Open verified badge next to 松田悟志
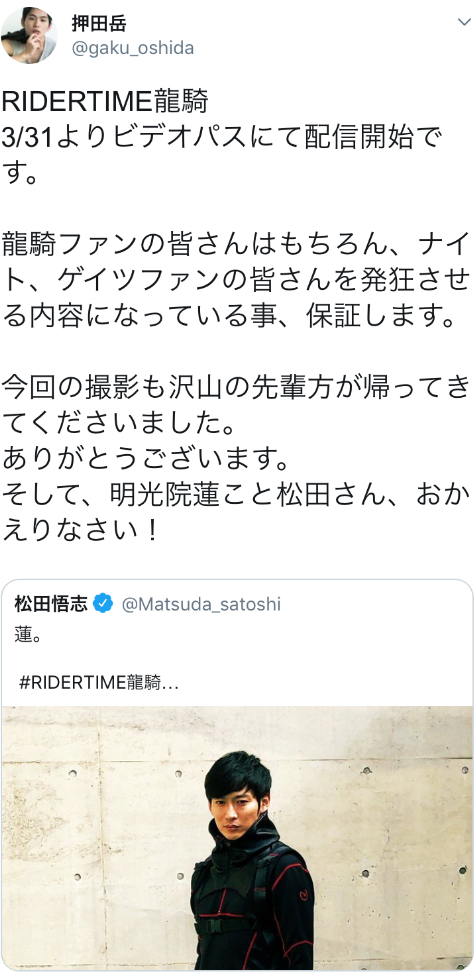Viewport: 474px width, 973px height. coord(103,603)
